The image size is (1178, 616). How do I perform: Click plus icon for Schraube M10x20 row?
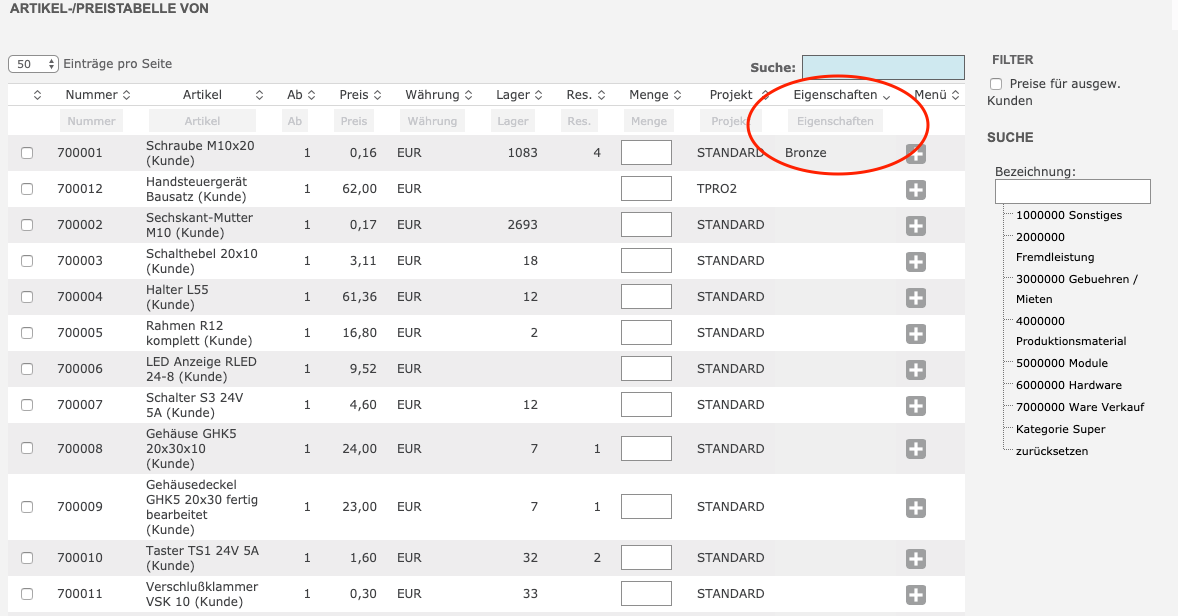(915, 154)
